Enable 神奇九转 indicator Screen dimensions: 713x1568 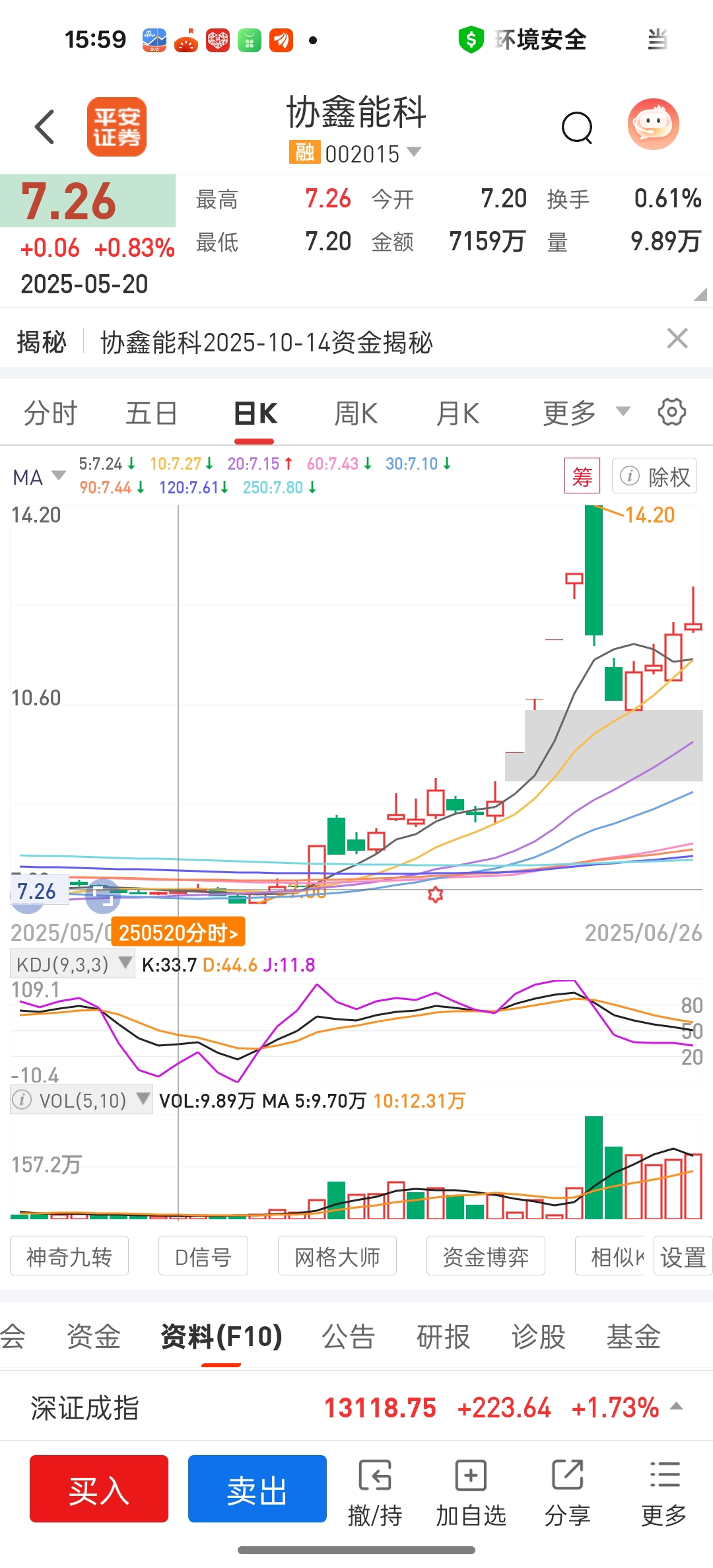69,1257
